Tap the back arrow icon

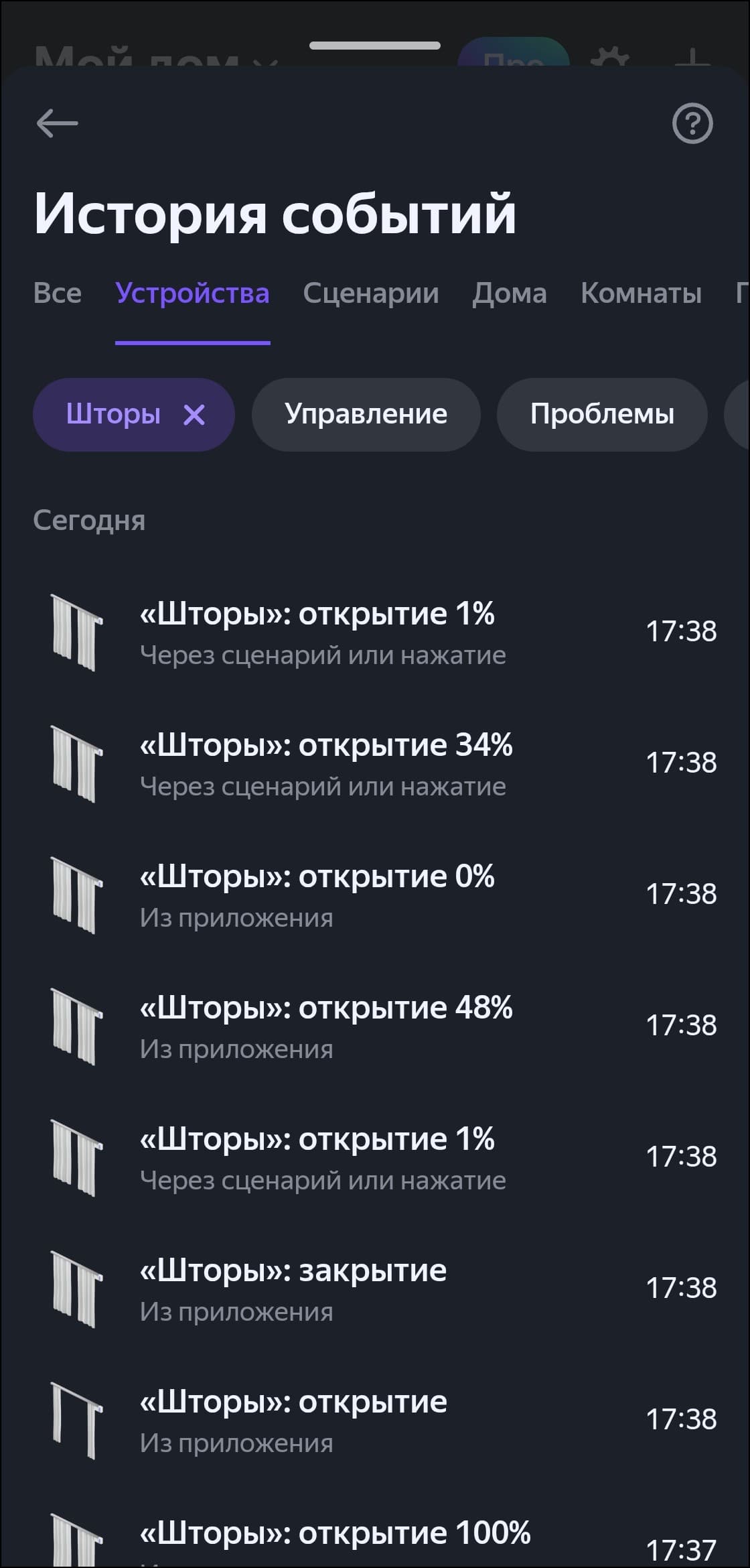[x=57, y=124]
